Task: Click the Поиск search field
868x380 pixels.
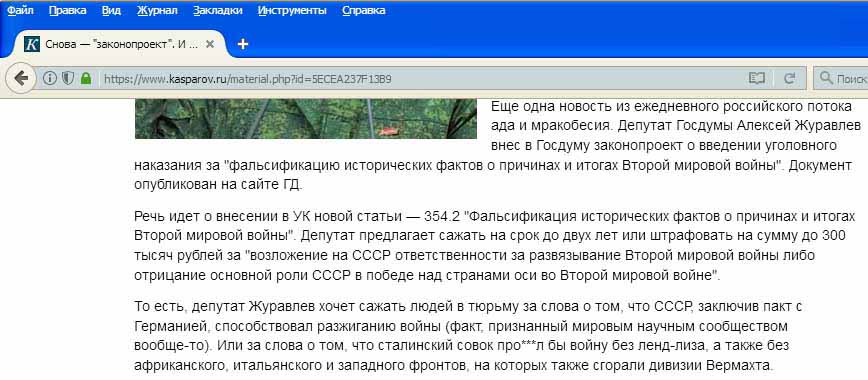Action: [840, 79]
